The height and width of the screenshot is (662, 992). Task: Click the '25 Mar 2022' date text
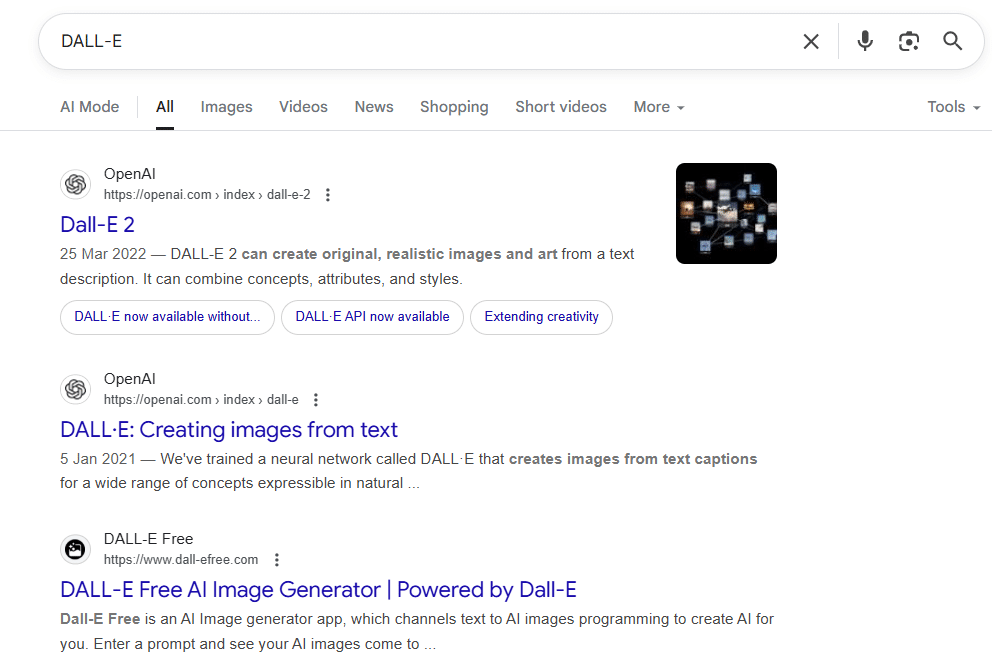click(103, 254)
